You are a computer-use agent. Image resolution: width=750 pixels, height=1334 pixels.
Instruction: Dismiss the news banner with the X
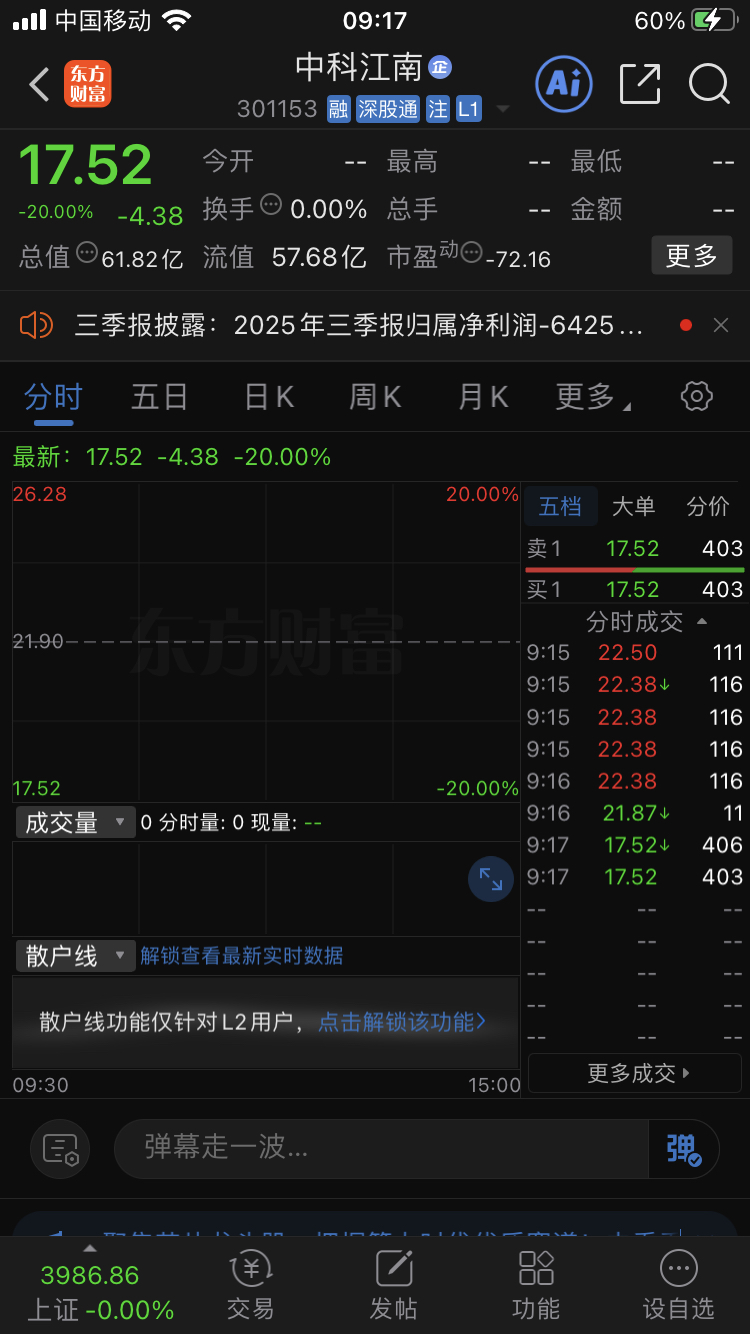pos(721,325)
